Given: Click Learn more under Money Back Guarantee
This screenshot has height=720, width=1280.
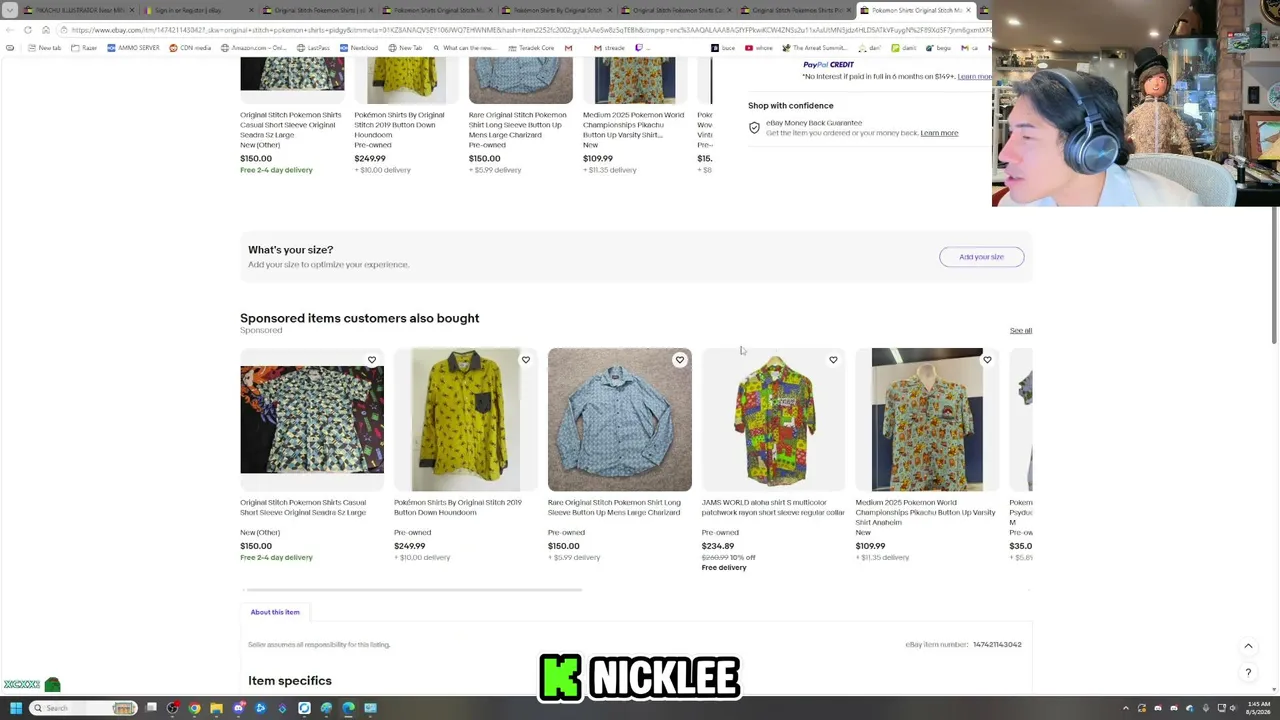Looking at the screenshot, I should [939, 133].
